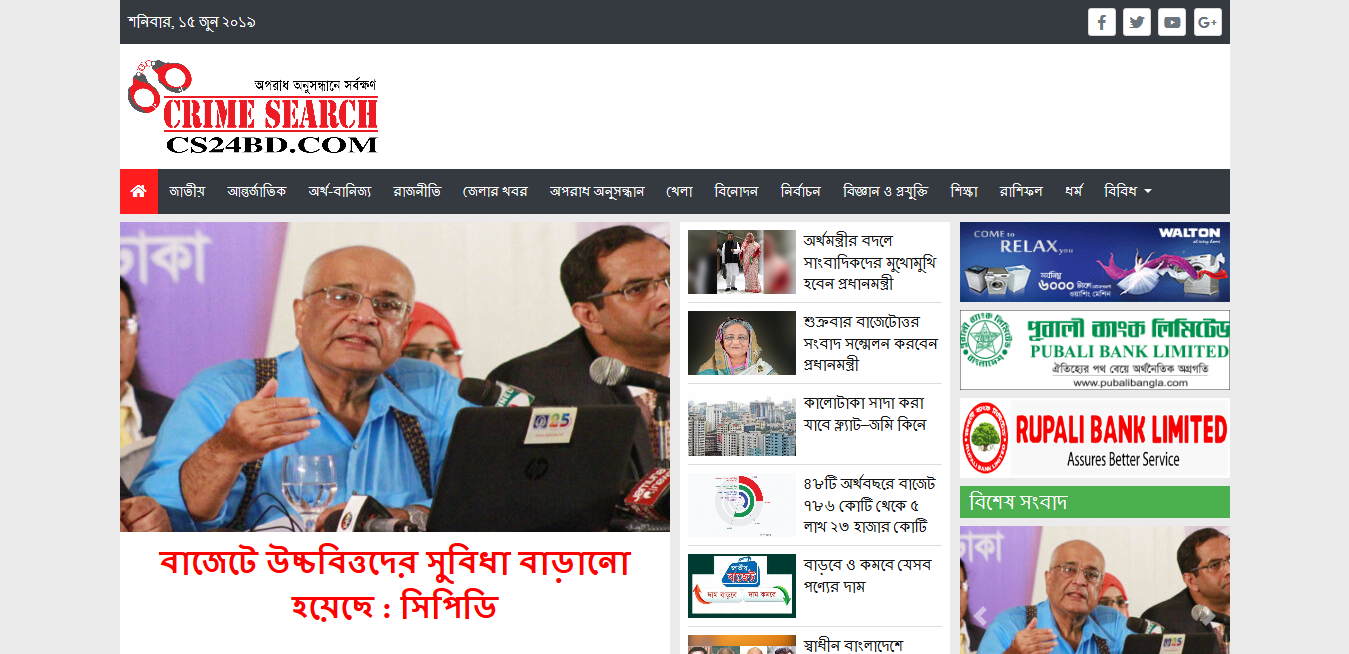Open the জাতীয় menu item
Screen dimensions: 1349x654
point(187,191)
